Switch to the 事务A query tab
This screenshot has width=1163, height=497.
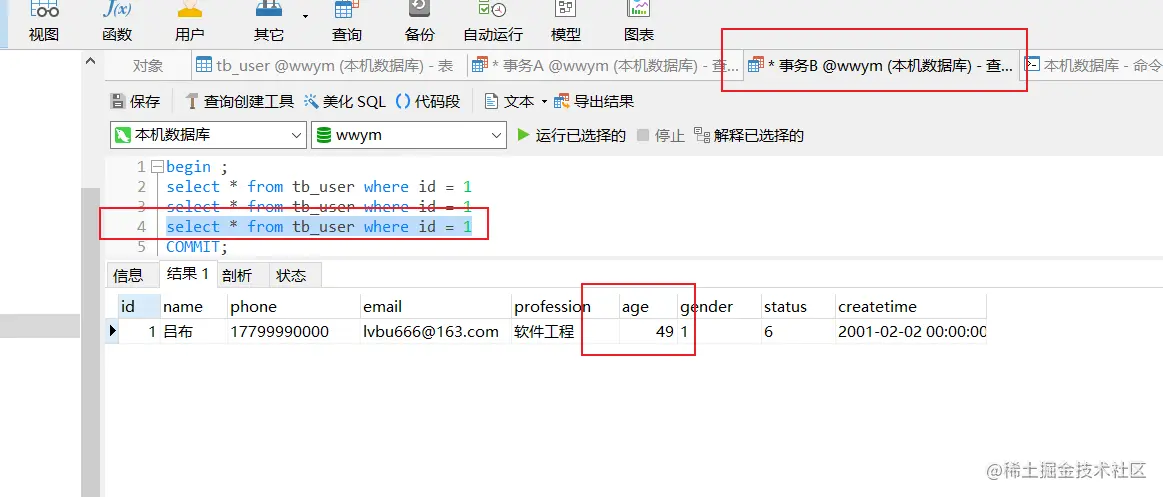coord(604,65)
